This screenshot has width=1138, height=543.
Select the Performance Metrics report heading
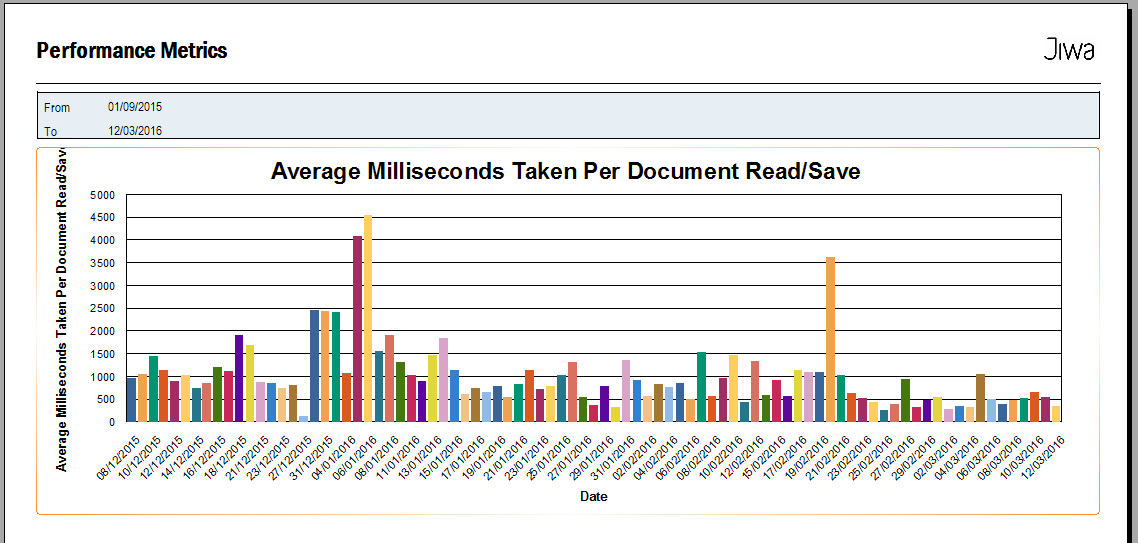point(132,50)
